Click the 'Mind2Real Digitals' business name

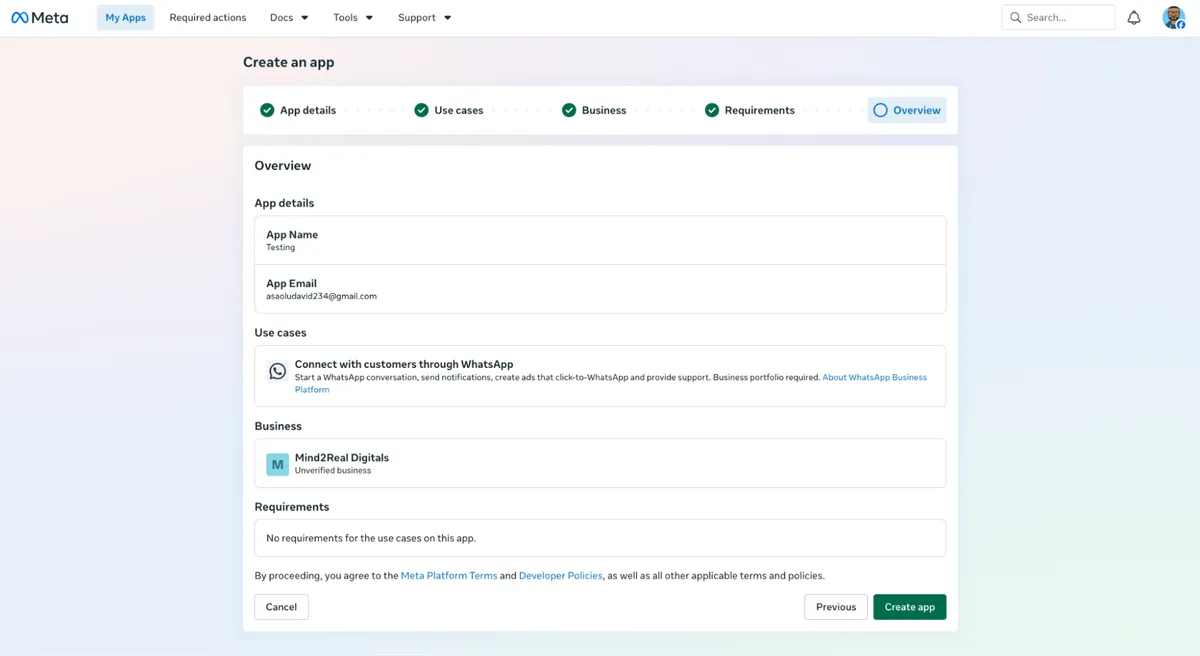click(x=342, y=458)
